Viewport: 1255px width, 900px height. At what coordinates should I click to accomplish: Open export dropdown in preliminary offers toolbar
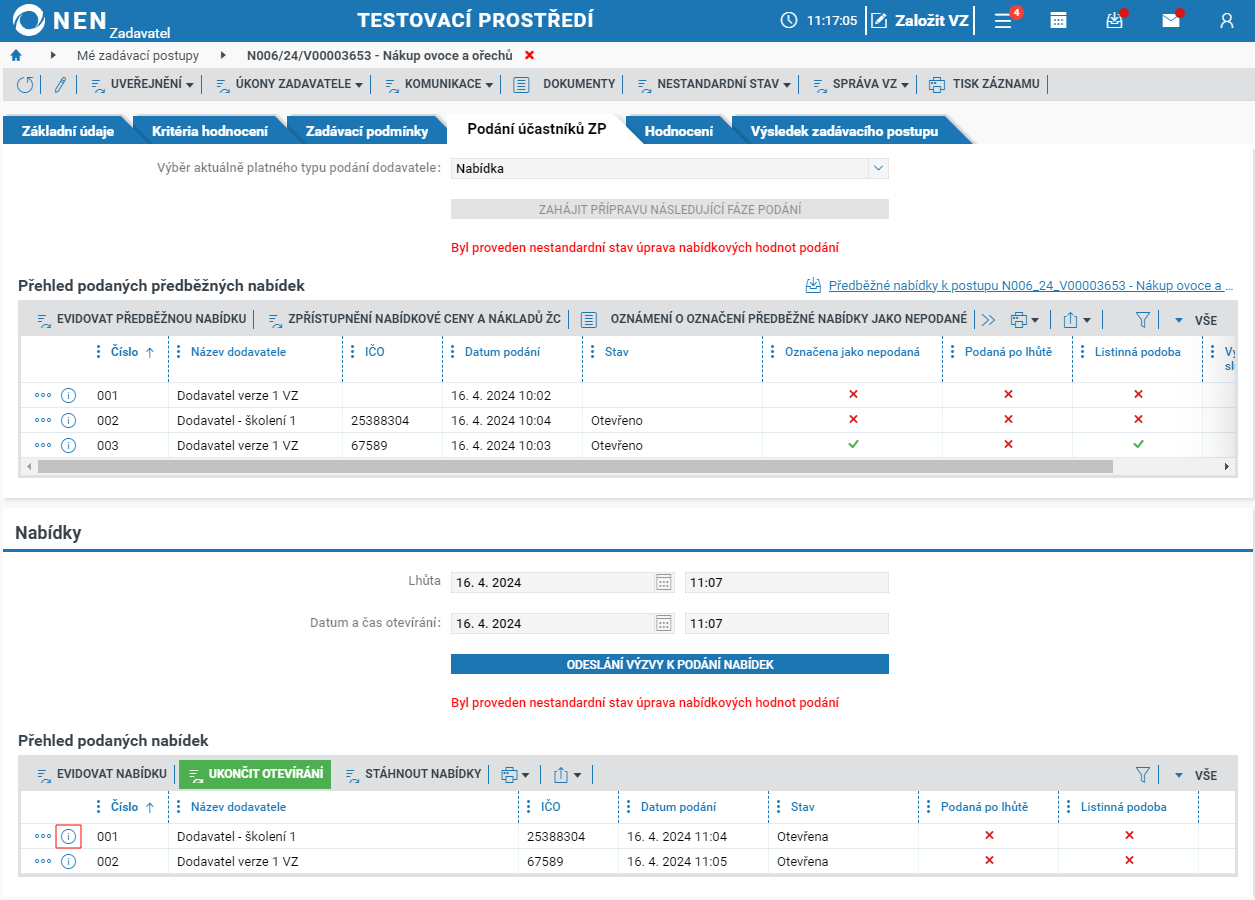click(x=1076, y=320)
